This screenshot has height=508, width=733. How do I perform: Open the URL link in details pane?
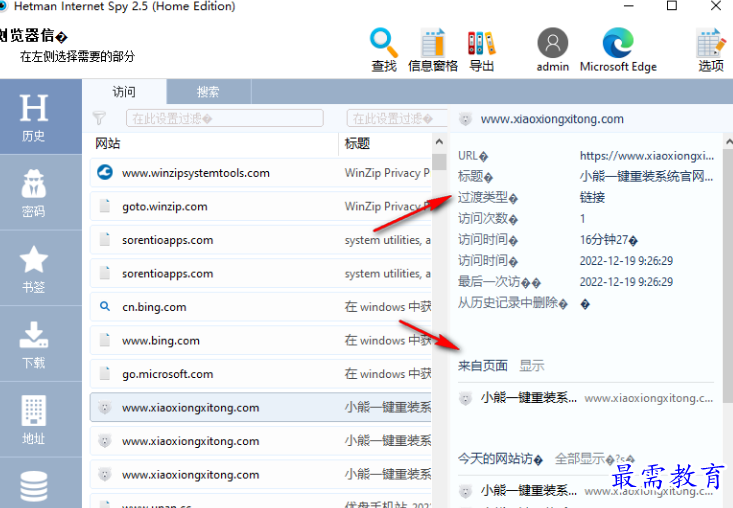(647, 156)
